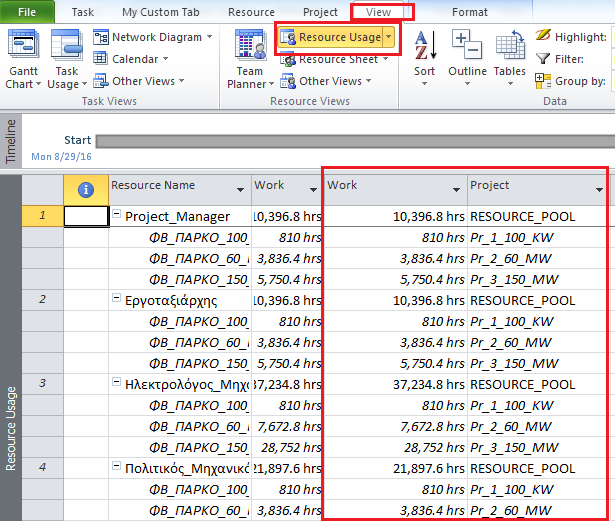Open the Outline button

[x=467, y=57]
